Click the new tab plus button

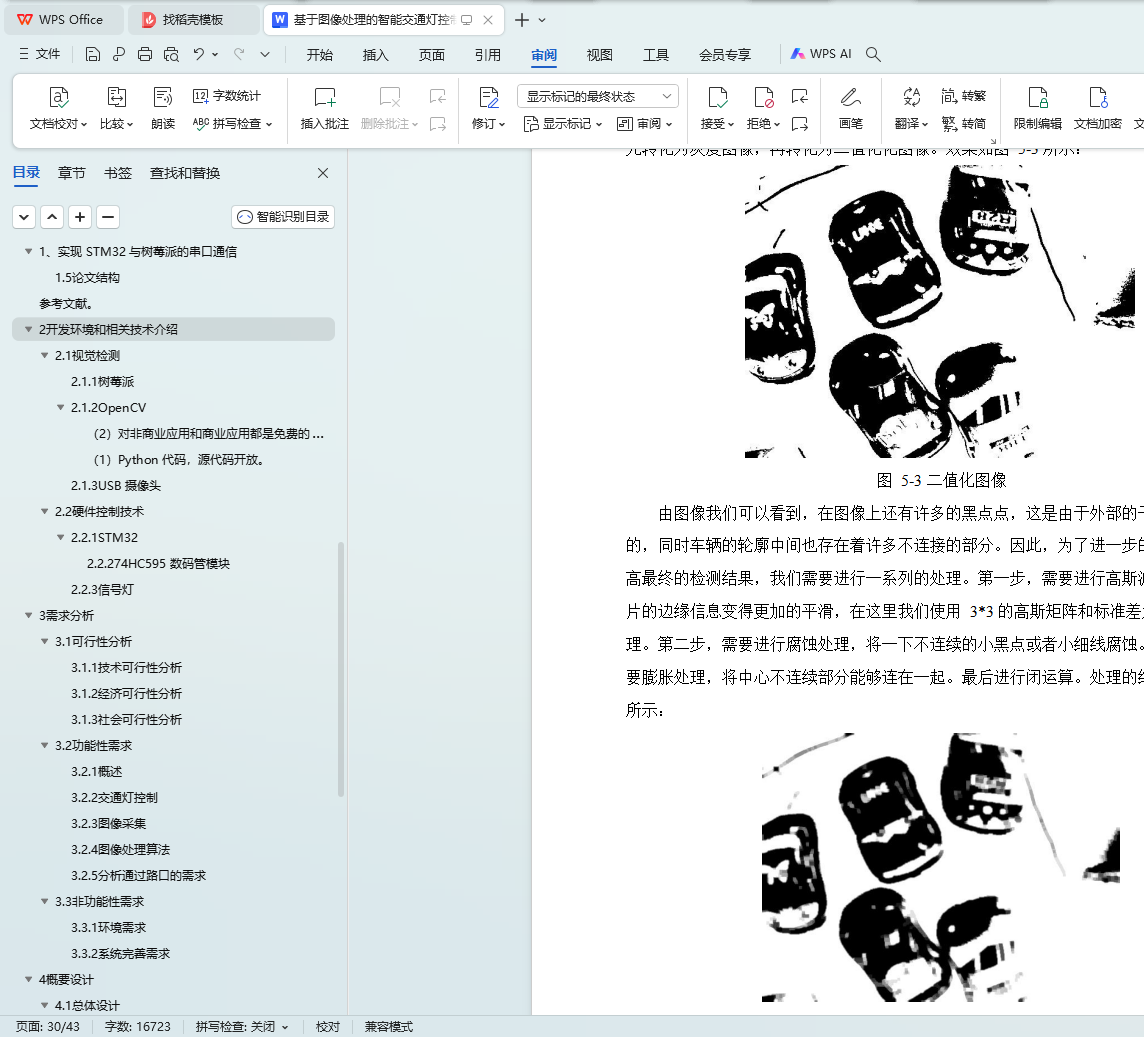522,20
